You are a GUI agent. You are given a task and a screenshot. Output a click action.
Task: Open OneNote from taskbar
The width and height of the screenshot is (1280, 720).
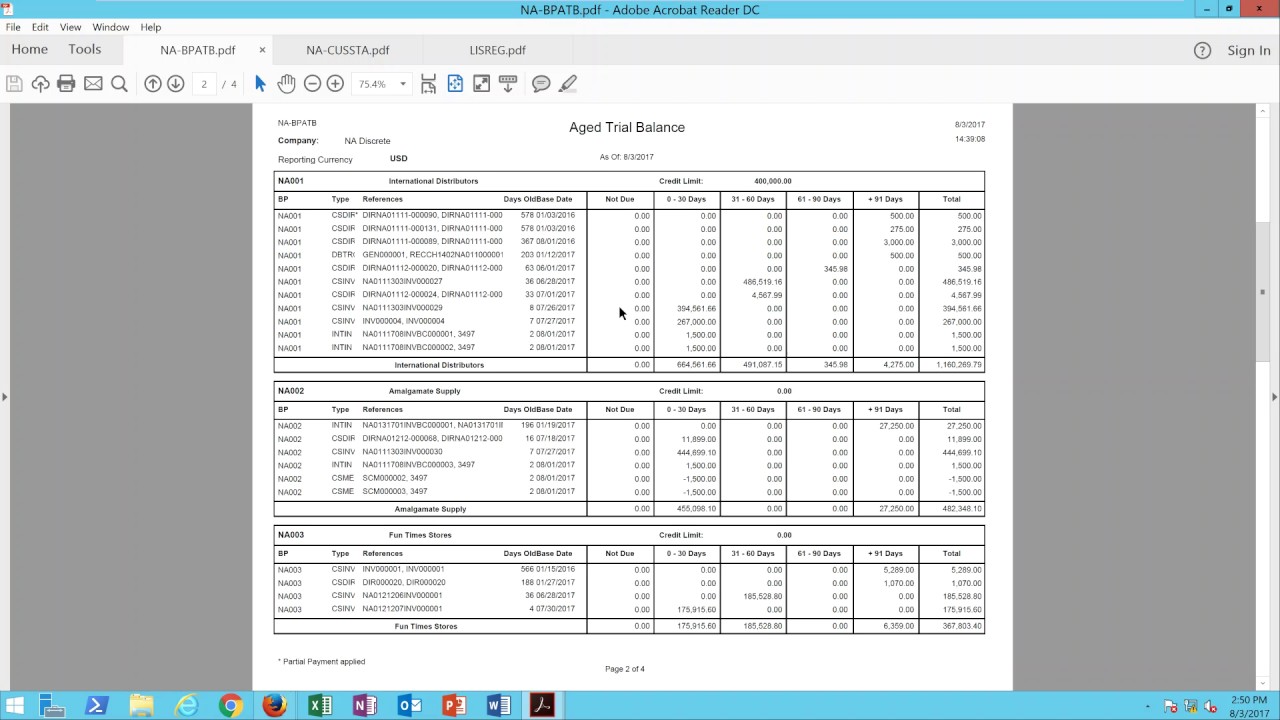click(365, 706)
